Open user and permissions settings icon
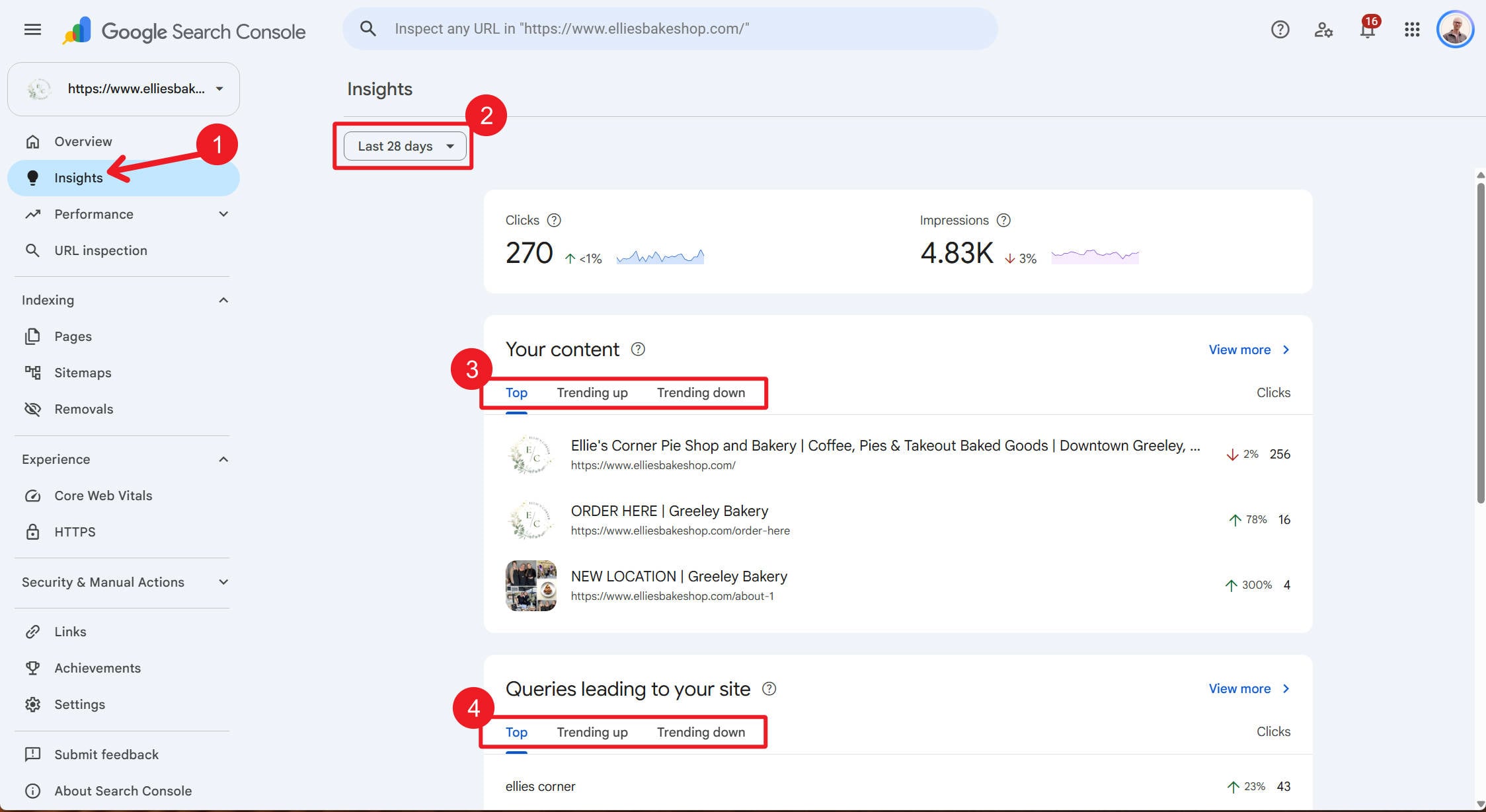 pos(1323,30)
